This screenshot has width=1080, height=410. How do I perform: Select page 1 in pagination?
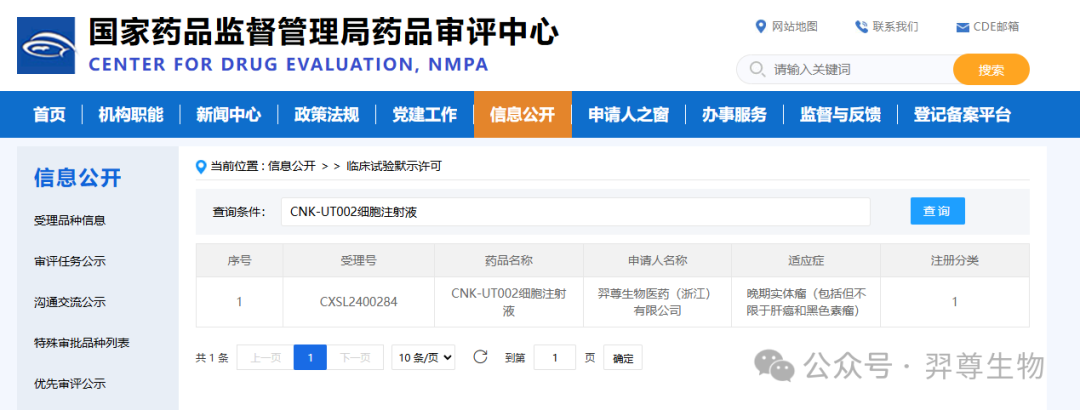pos(310,357)
